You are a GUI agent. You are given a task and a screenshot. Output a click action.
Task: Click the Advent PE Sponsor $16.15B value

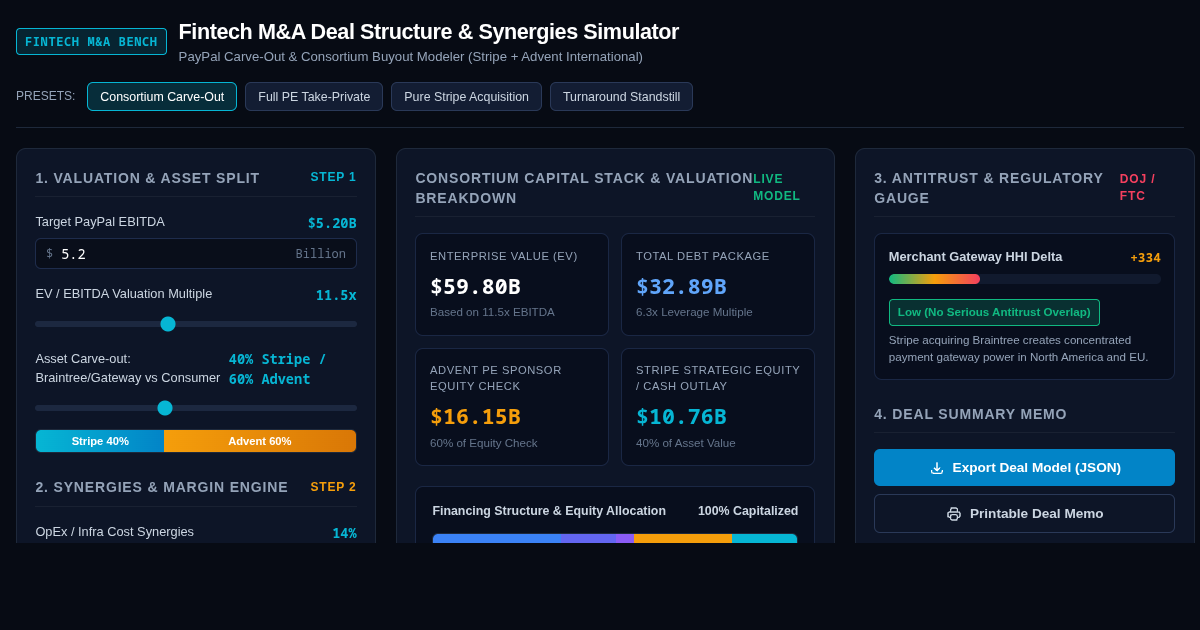tap(475, 417)
